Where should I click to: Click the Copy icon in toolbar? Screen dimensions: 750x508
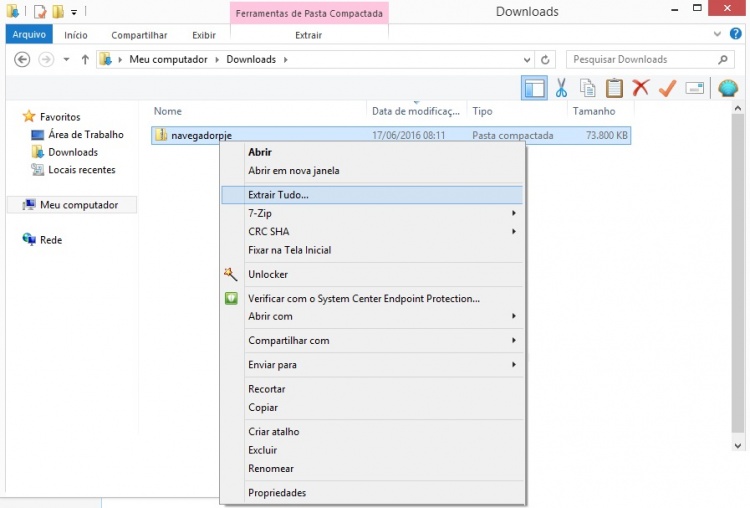(588, 88)
